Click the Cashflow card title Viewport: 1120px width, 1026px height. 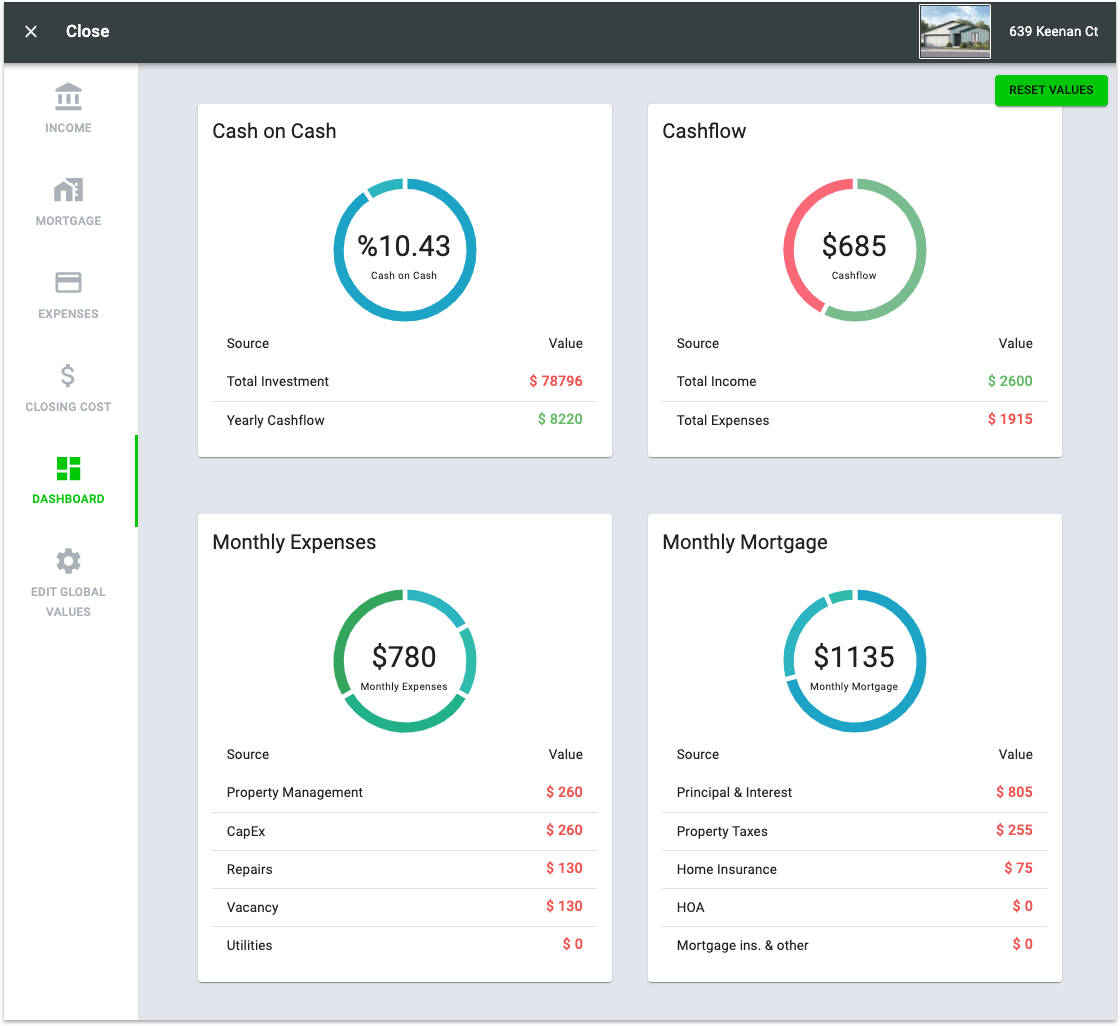click(x=704, y=131)
